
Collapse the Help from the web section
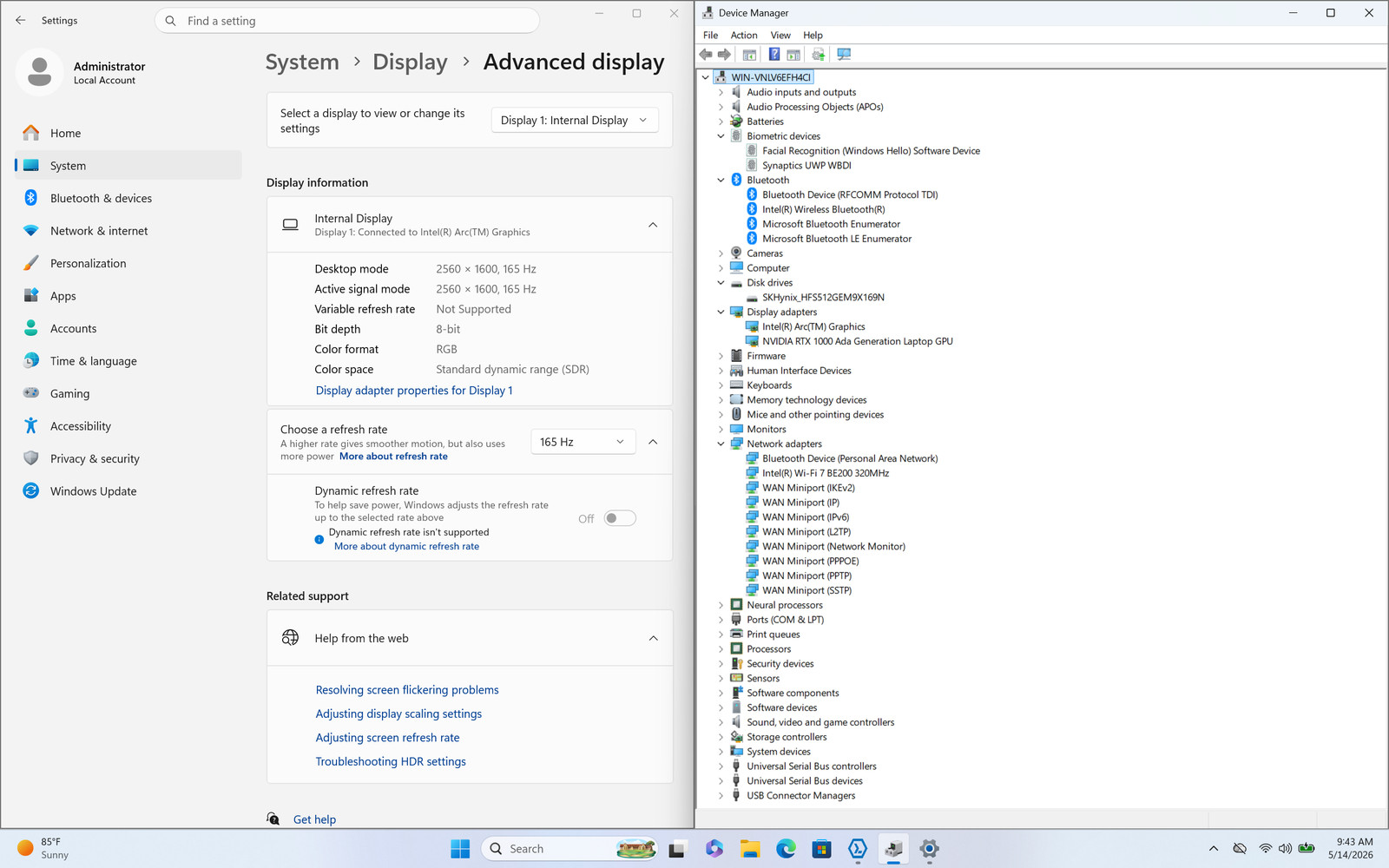pyautogui.click(x=653, y=638)
